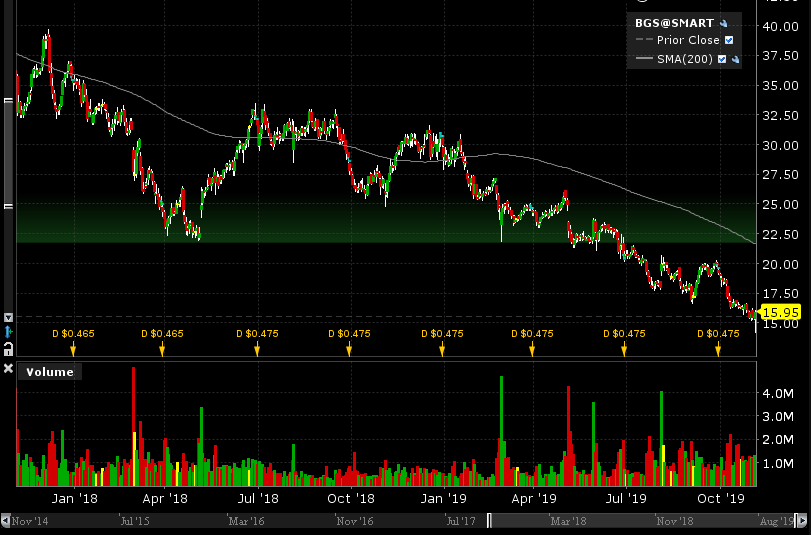Click Nov '14 on the timeline scrollbar
811x535 pixels.
[x=30, y=520]
